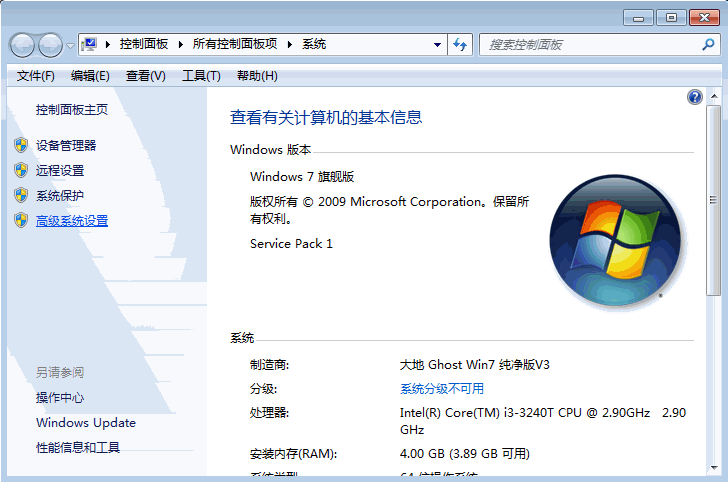Click 系统 in the address breadcrumb
The height and width of the screenshot is (482, 728).
click(314, 44)
